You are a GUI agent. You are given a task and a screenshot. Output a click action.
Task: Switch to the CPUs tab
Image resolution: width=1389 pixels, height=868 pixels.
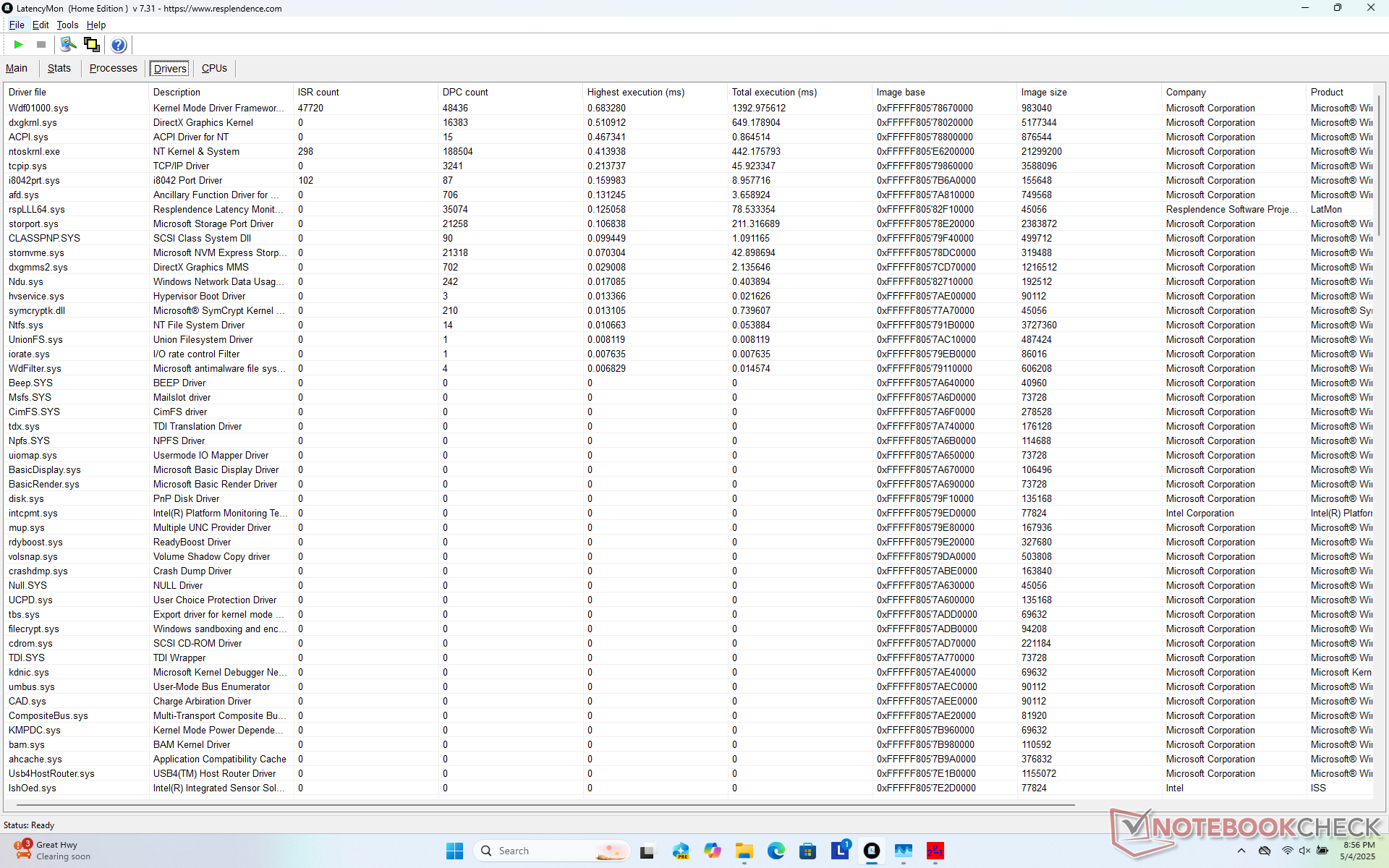(x=214, y=68)
